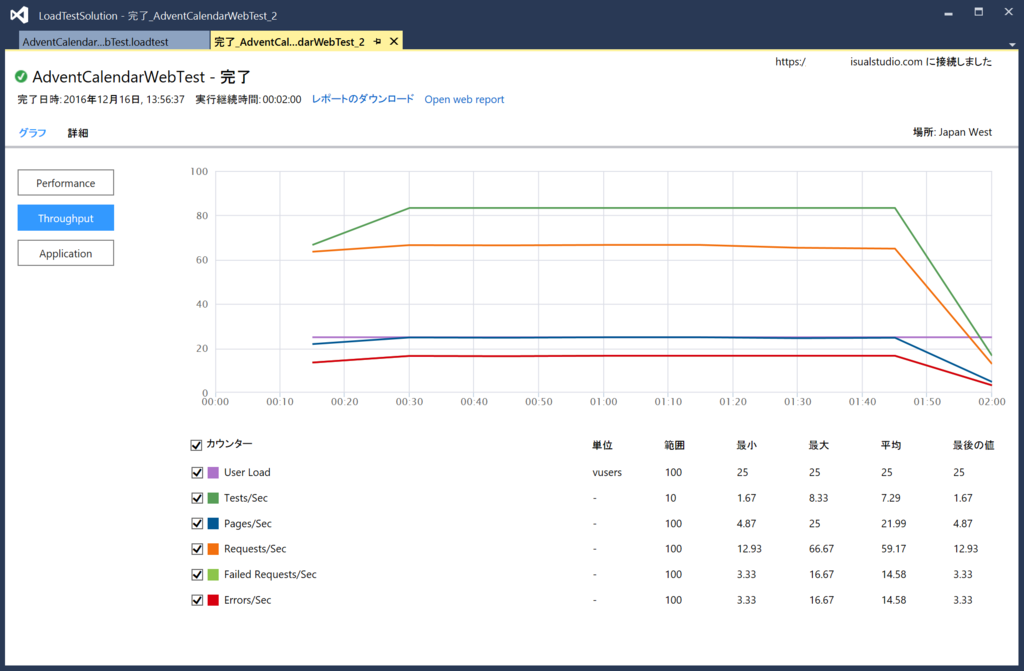Viewport: 1024px width, 671px height.
Task: Show the Application graph
Action: (65, 254)
